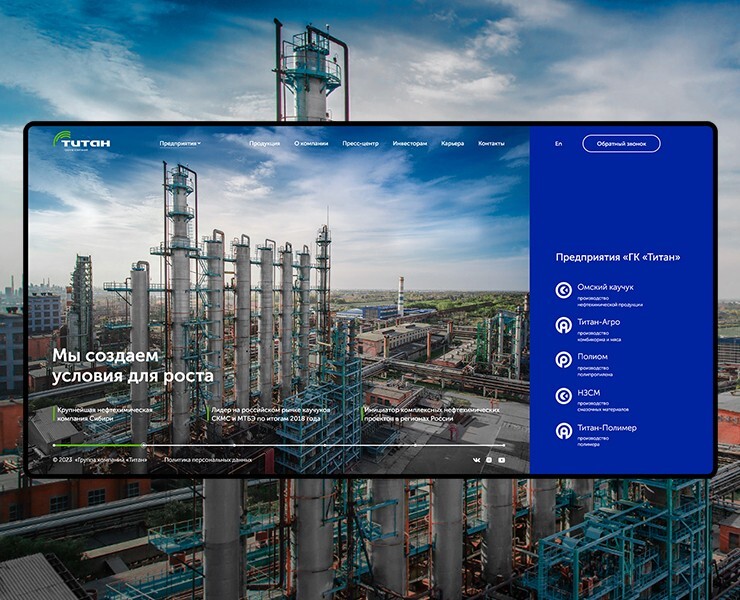Open the YouTube social icon in footer
This screenshot has height=600, width=740.
click(x=501, y=460)
